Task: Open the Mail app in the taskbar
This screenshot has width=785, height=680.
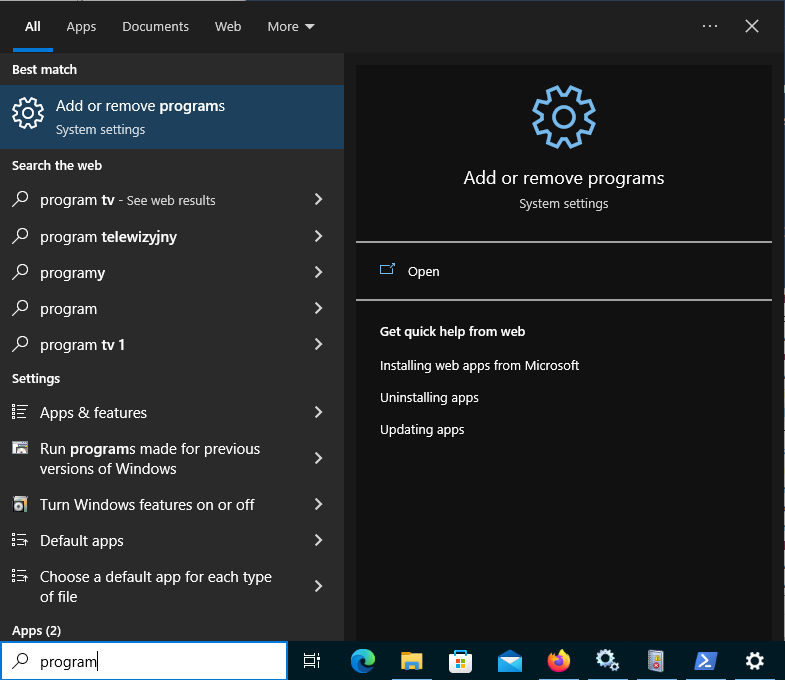Action: [510, 660]
